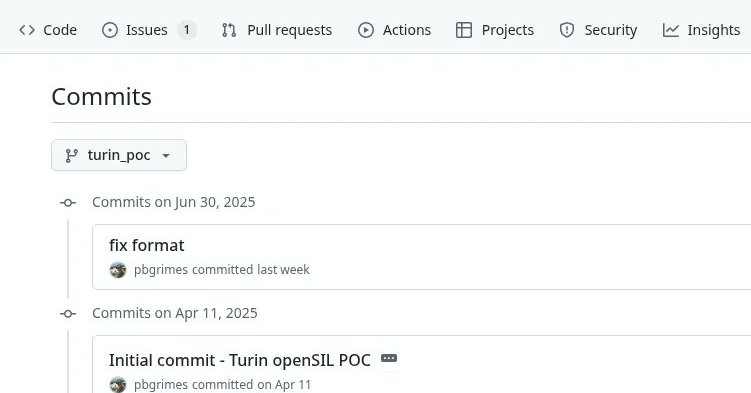The image size is (751, 393).
Task: Click the Security shield icon
Action: coord(567,30)
